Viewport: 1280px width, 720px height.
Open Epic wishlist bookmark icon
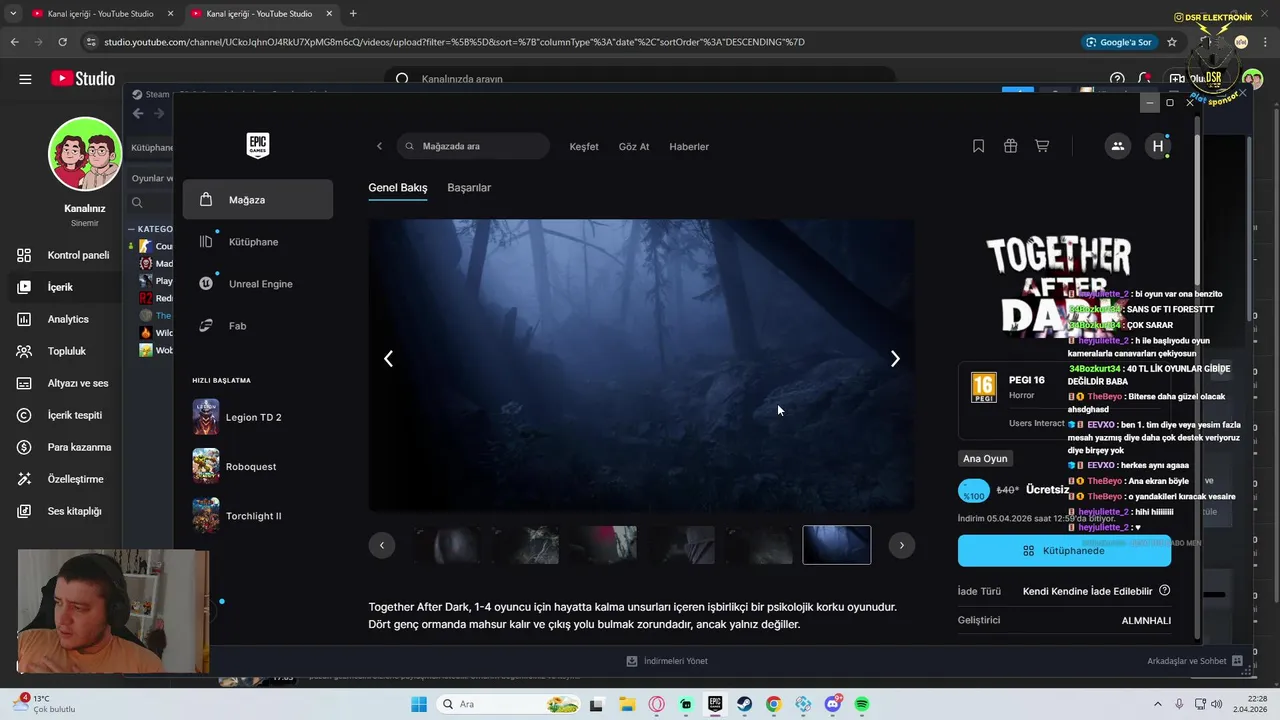pyautogui.click(x=979, y=146)
